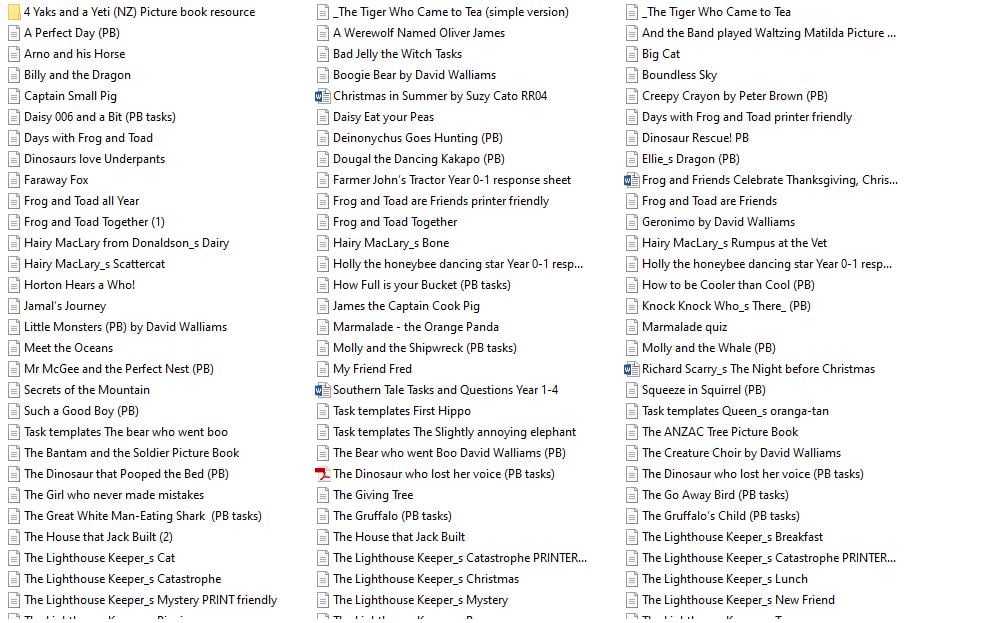This screenshot has height=623, width=988.
Task: Select How to be Cooler than Cool (PB)
Action: [728, 285]
